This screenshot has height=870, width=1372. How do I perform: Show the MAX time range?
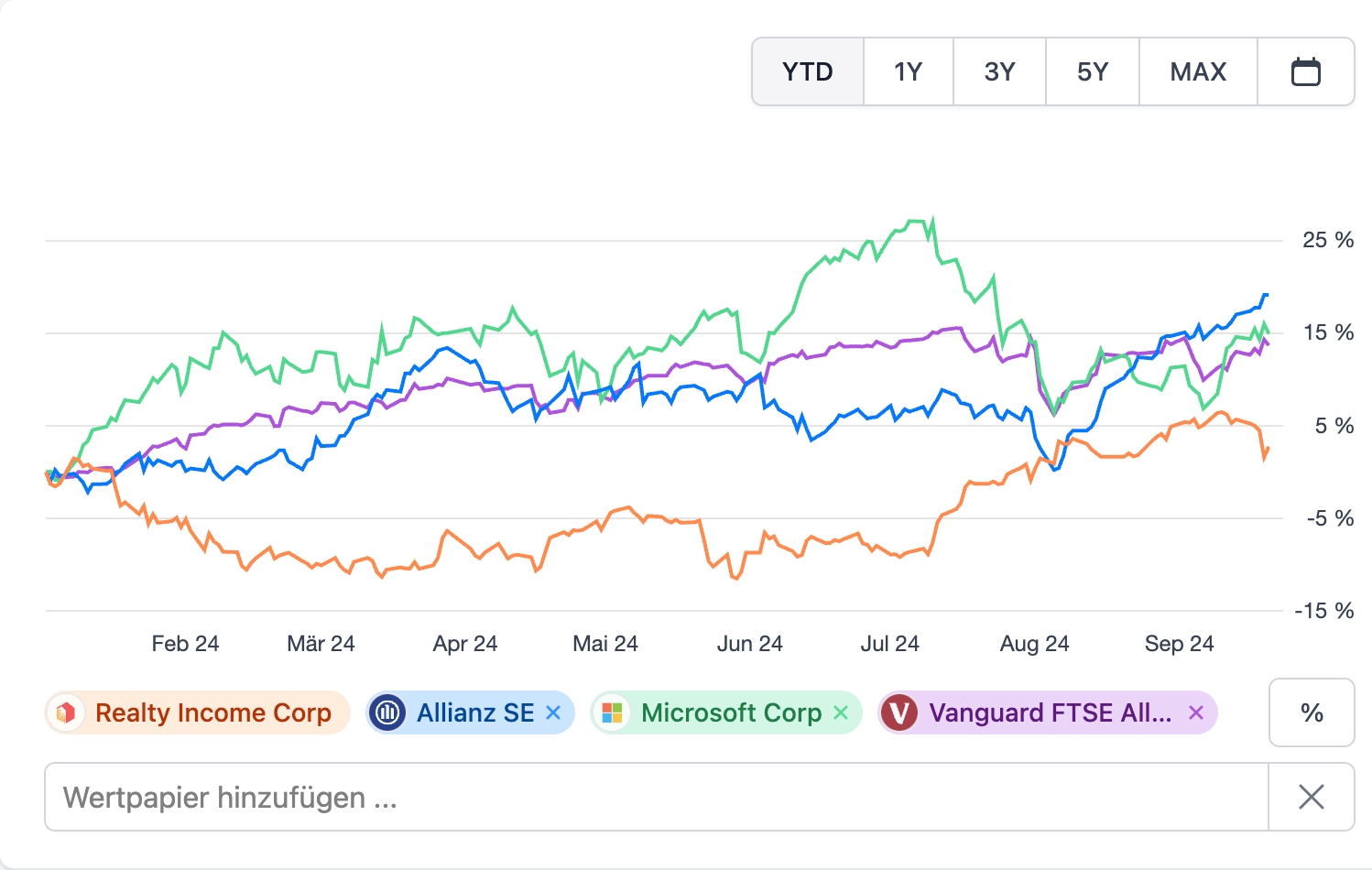pos(1198,71)
